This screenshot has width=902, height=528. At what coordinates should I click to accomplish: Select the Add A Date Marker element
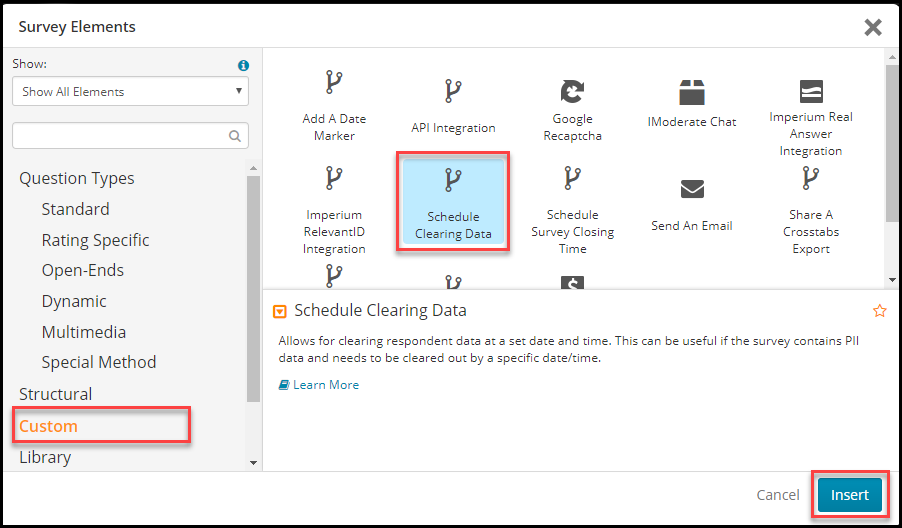click(334, 107)
